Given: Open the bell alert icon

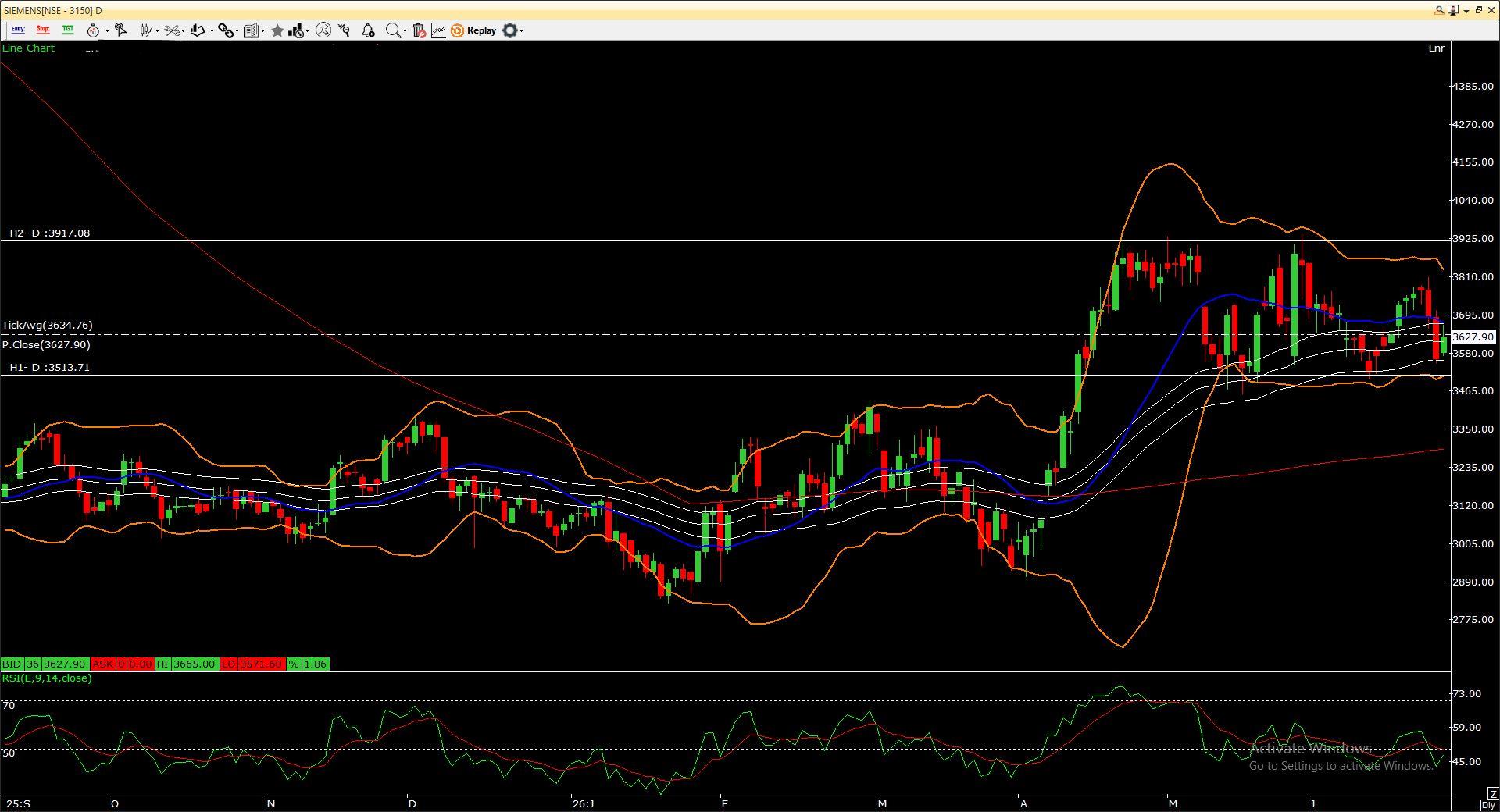Looking at the screenshot, I should [368, 30].
